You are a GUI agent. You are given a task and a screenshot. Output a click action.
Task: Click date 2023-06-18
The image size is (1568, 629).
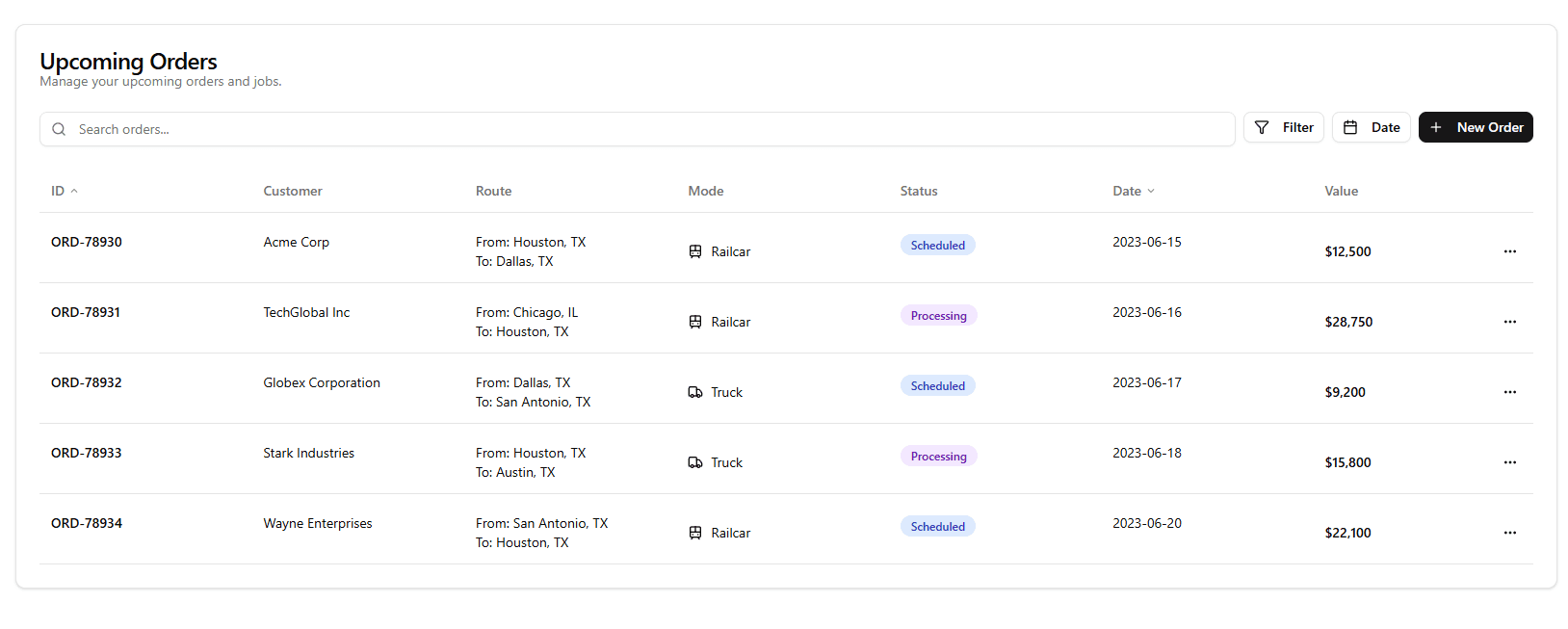coord(1147,453)
